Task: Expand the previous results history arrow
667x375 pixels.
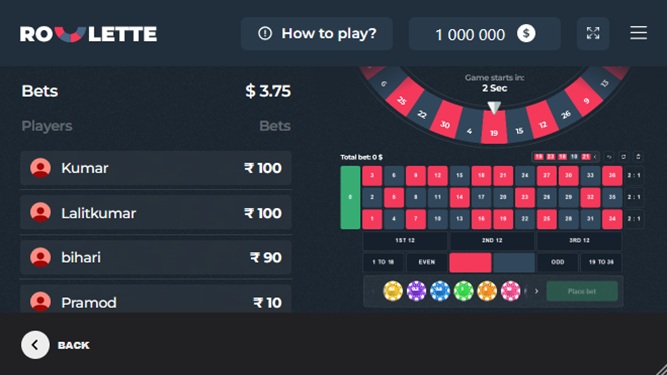Action: (x=595, y=157)
